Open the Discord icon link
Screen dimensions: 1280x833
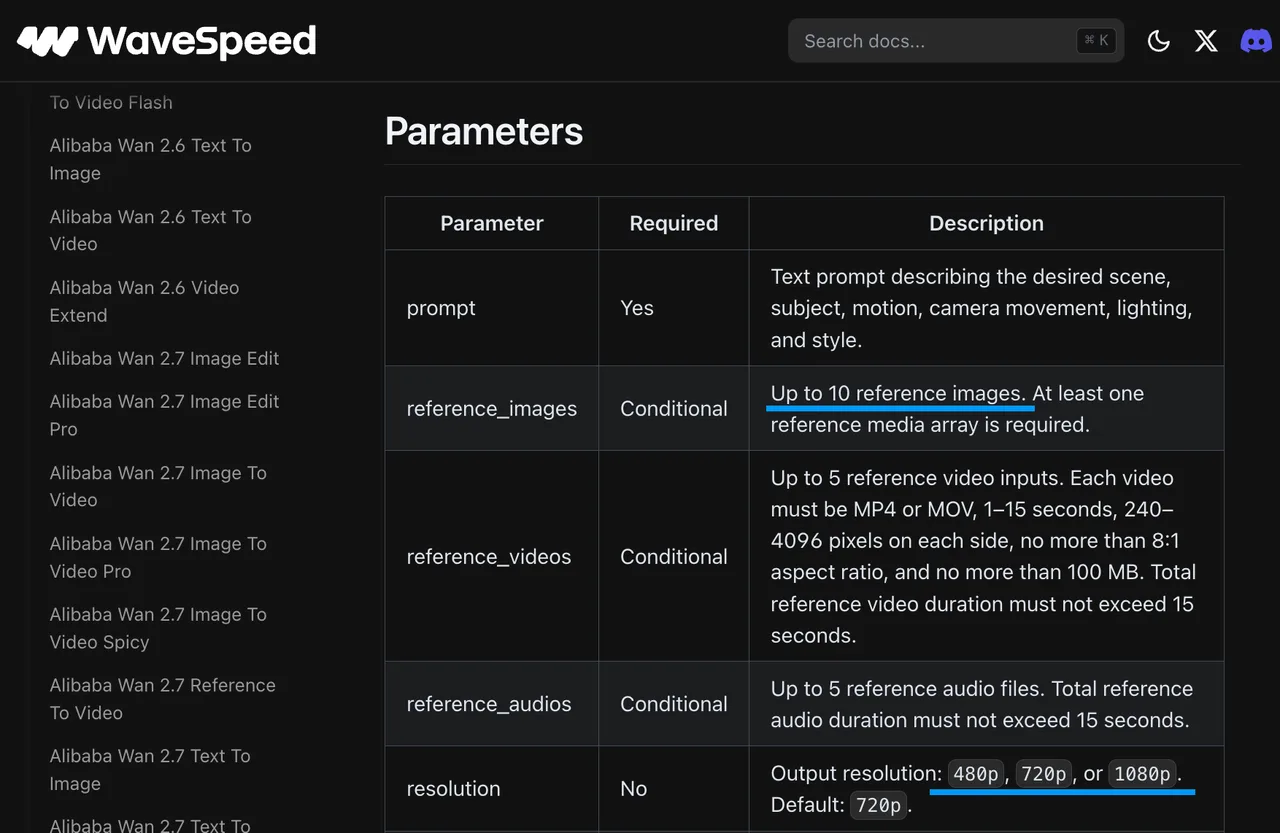coord(1256,41)
